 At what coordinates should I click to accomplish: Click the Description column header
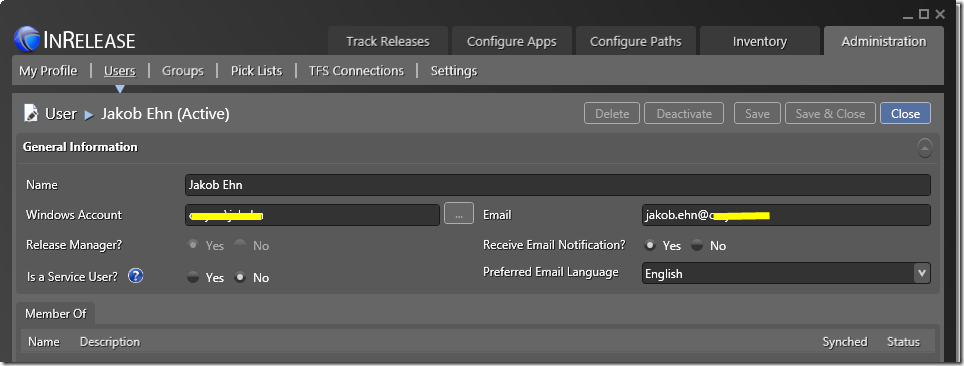110,342
